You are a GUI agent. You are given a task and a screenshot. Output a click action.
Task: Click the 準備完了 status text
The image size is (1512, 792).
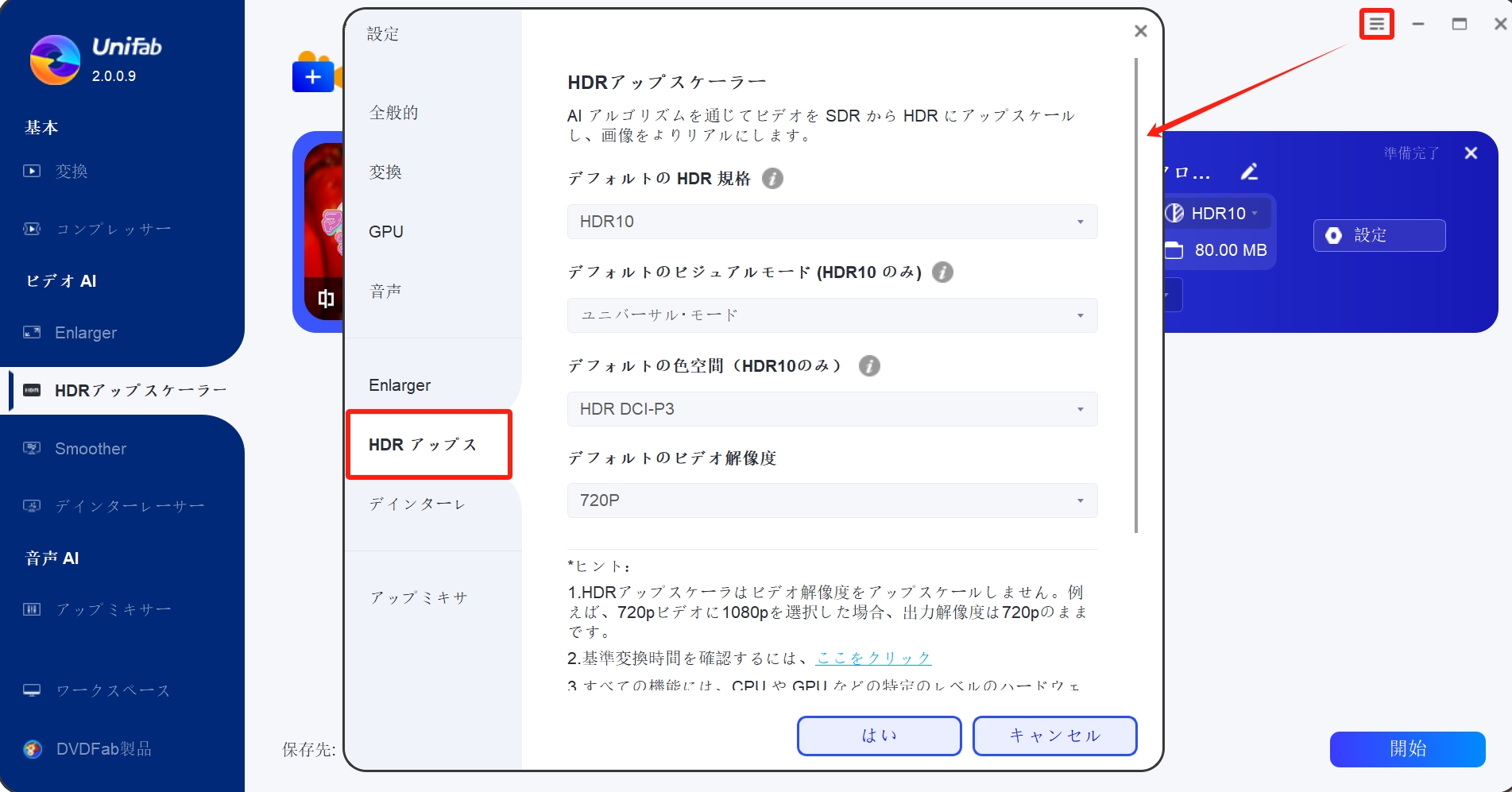1411,153
